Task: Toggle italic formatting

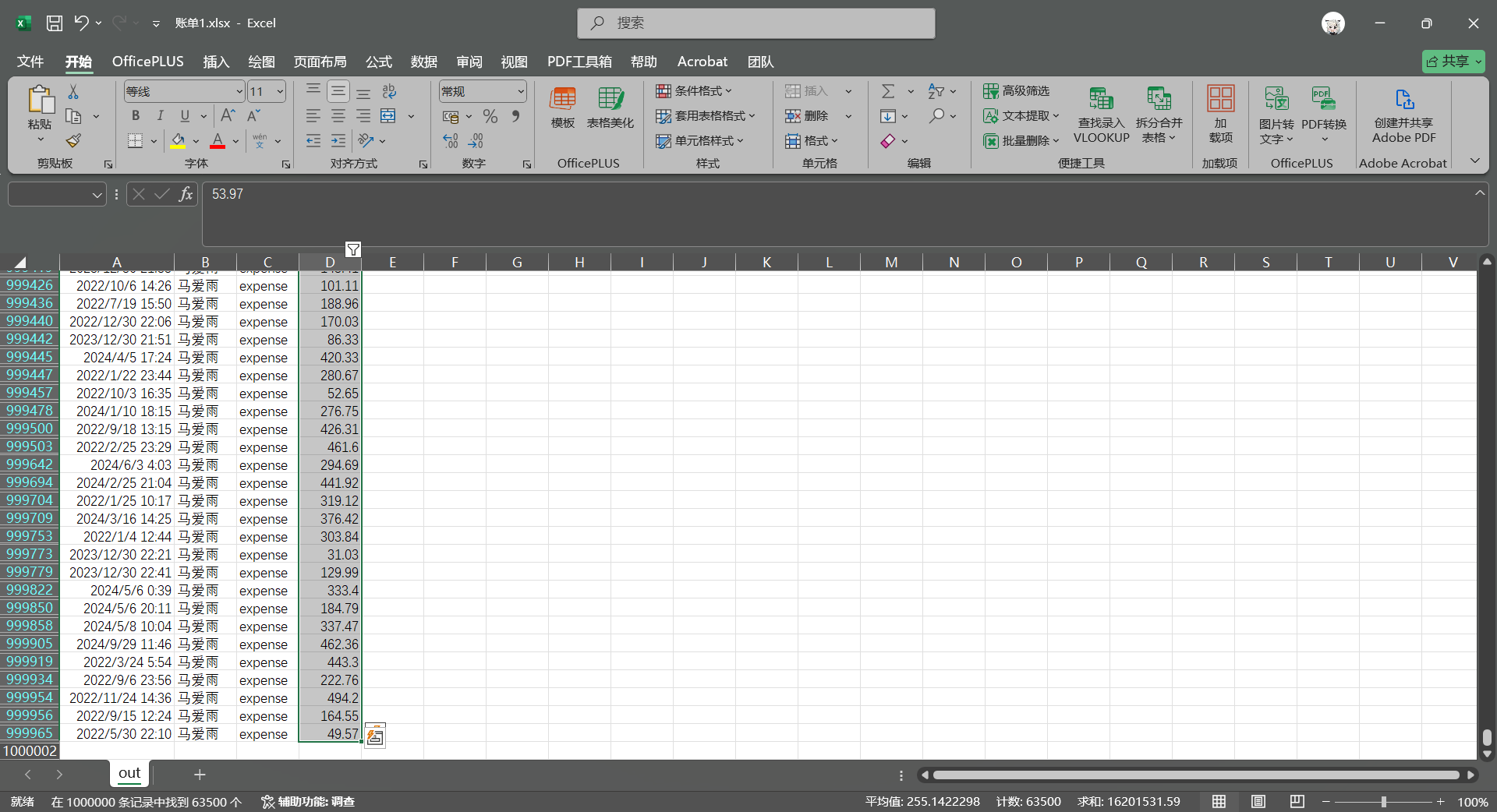Action: 160,116
